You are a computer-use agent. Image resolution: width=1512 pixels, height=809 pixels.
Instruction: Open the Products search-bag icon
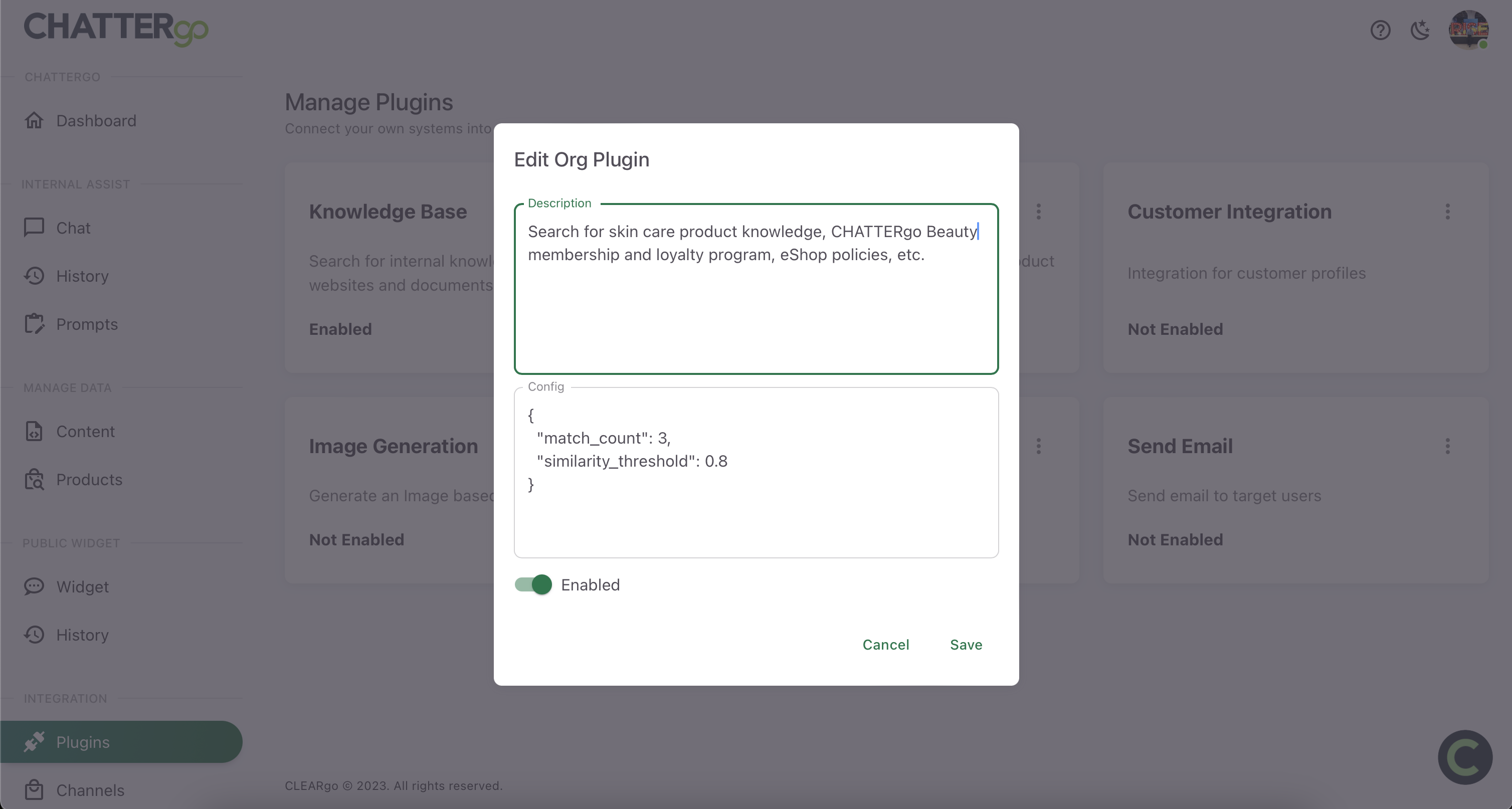[34, 479]
